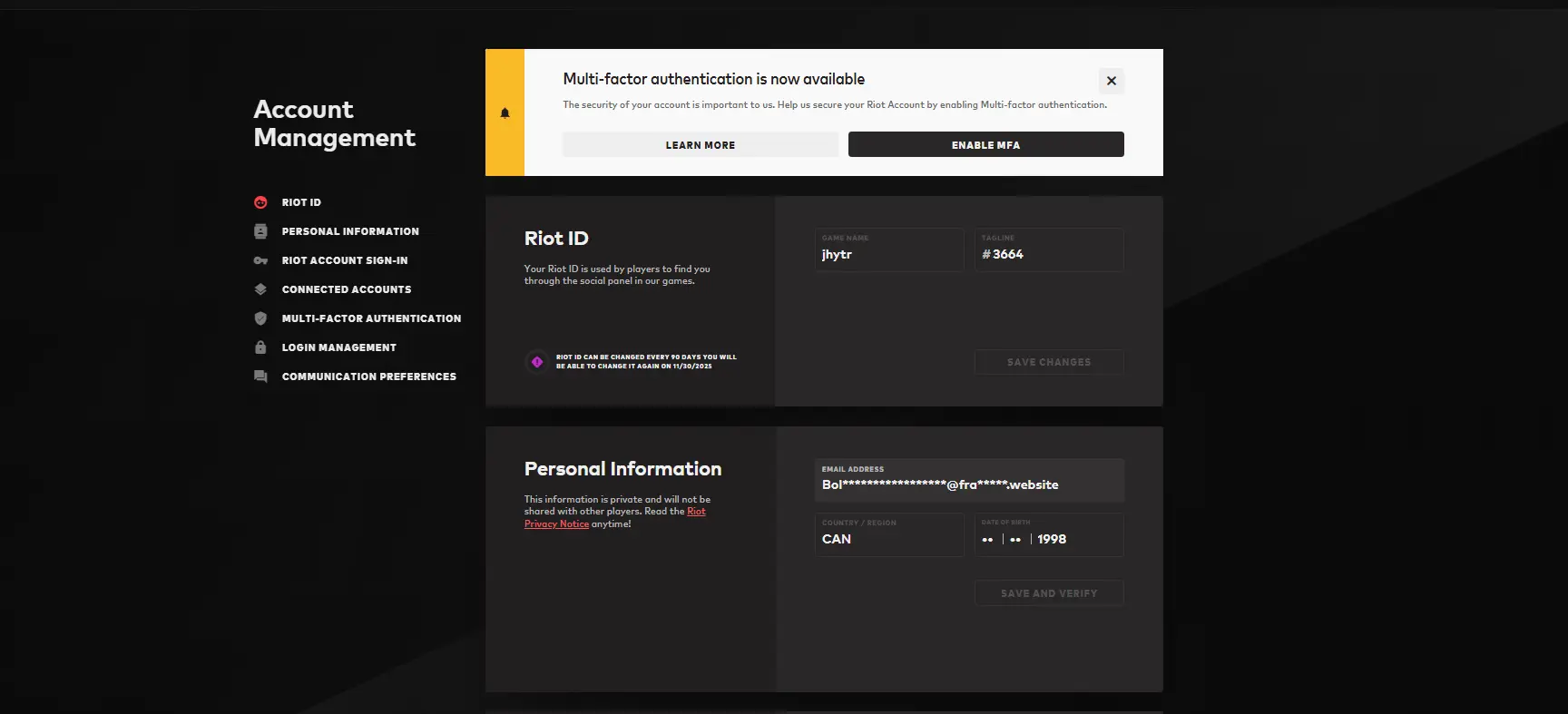Click the purple diamond Riot ID notice icon
Image resolution: width=1568 pixels, height=714 pixels.
coord(537,362)
